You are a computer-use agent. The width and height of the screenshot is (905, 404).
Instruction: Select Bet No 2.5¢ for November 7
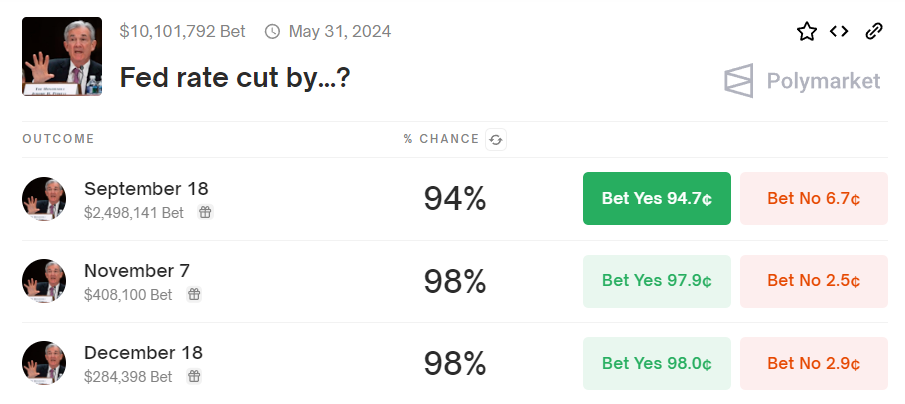click(x=813, y=280)
